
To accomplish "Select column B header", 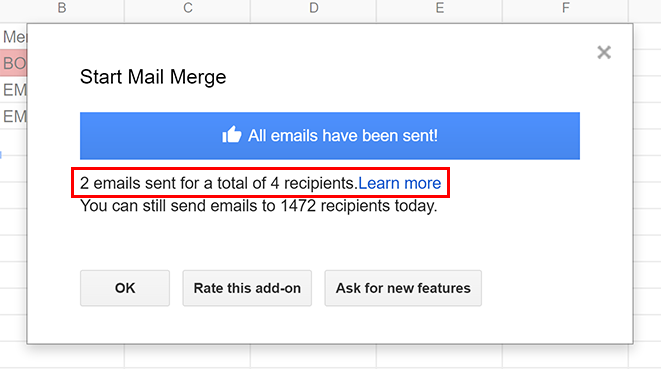I will coord(62,8).
